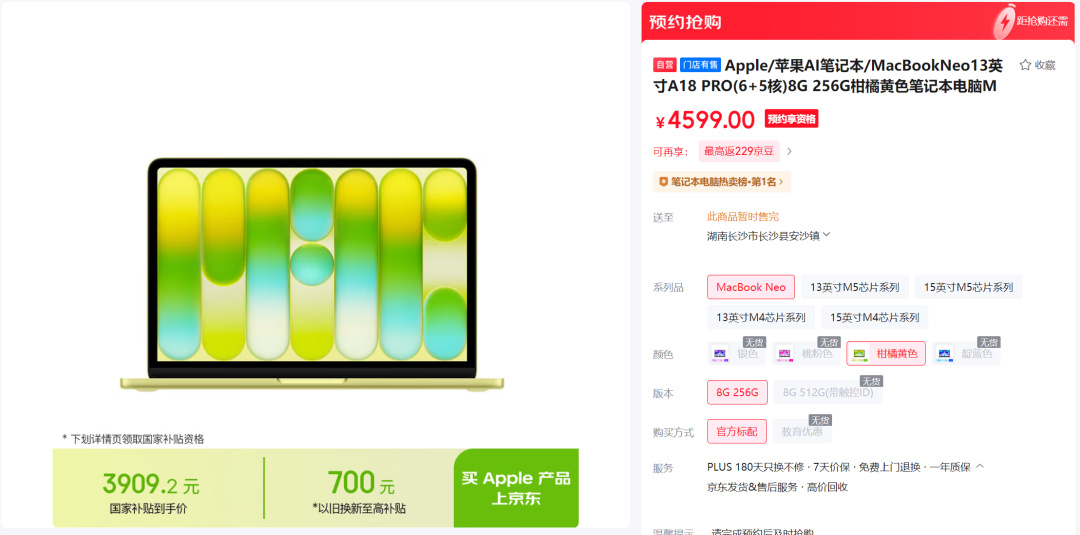This screenshot has height=535, width=1080.
Task: Click the 银色 color thumbnail icon
Action: 720,354
